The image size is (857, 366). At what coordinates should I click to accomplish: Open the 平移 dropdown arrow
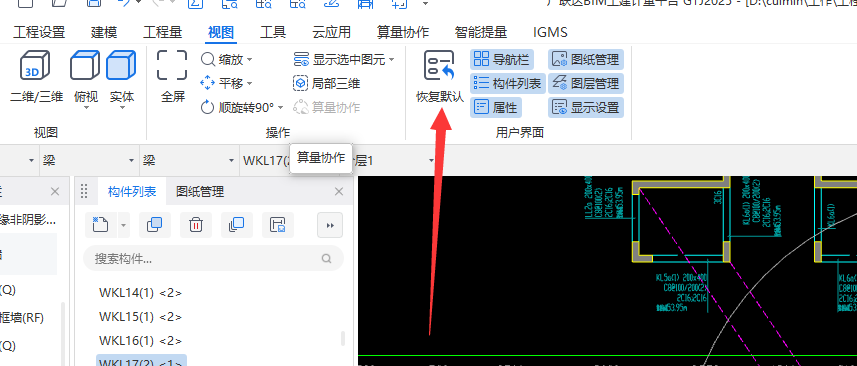[x=250, y=83]
